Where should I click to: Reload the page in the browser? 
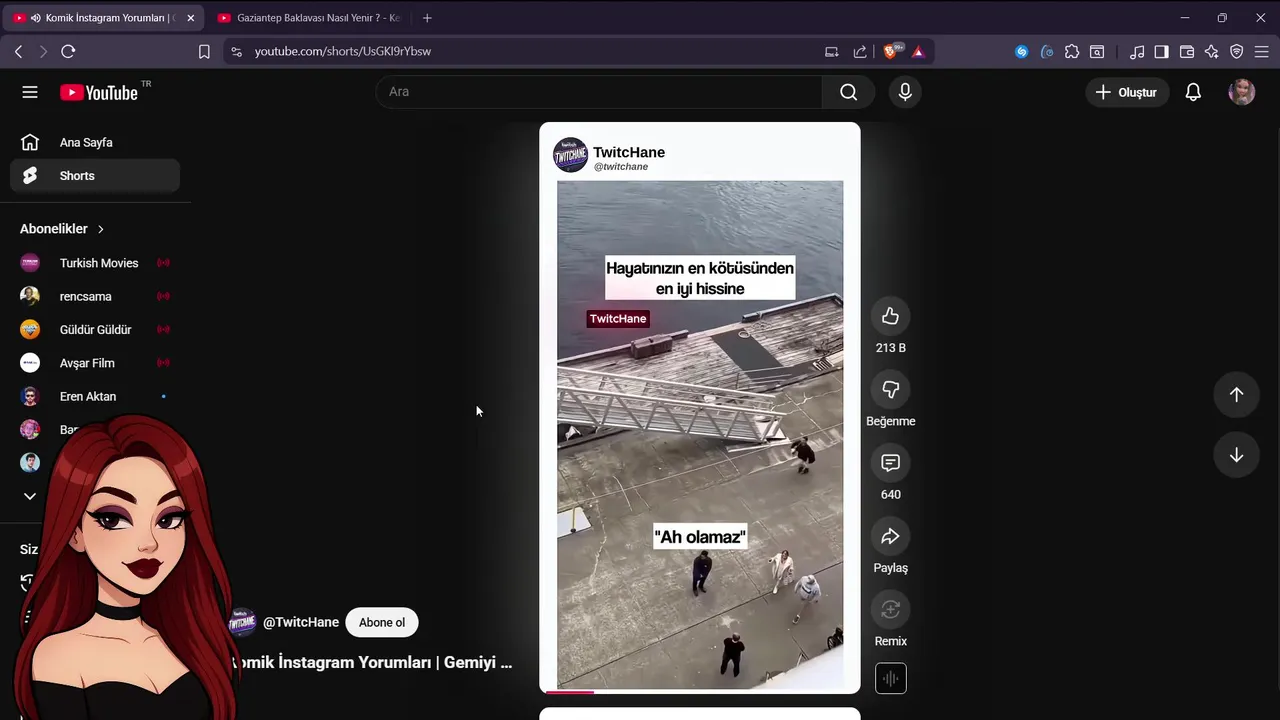click(68, 51)
